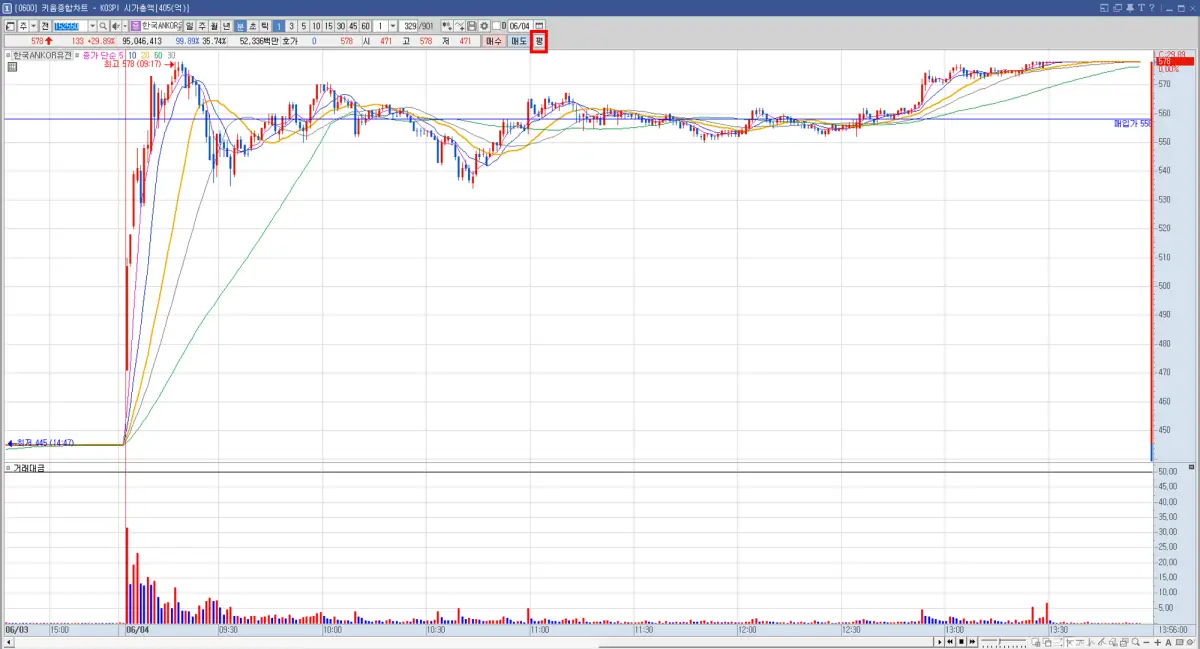Set the 3 minute interval

coord(291,25)
